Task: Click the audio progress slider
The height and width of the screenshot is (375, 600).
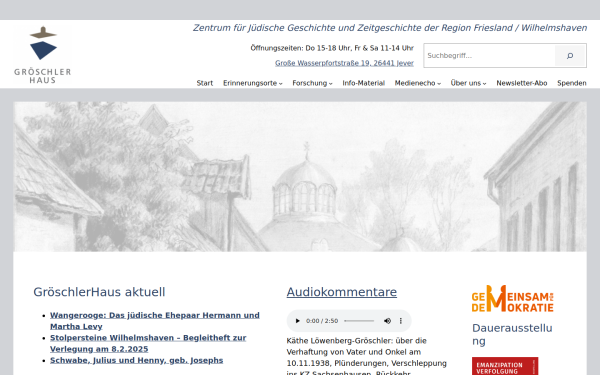Action: click(359, 321)
